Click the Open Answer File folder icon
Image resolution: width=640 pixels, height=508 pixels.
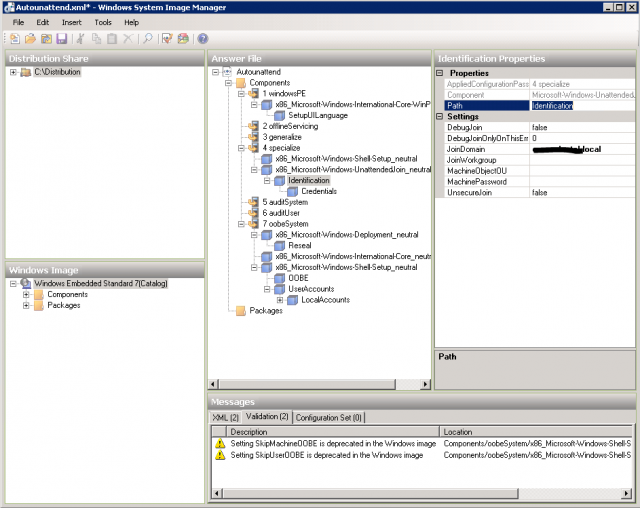click(30, 38)
